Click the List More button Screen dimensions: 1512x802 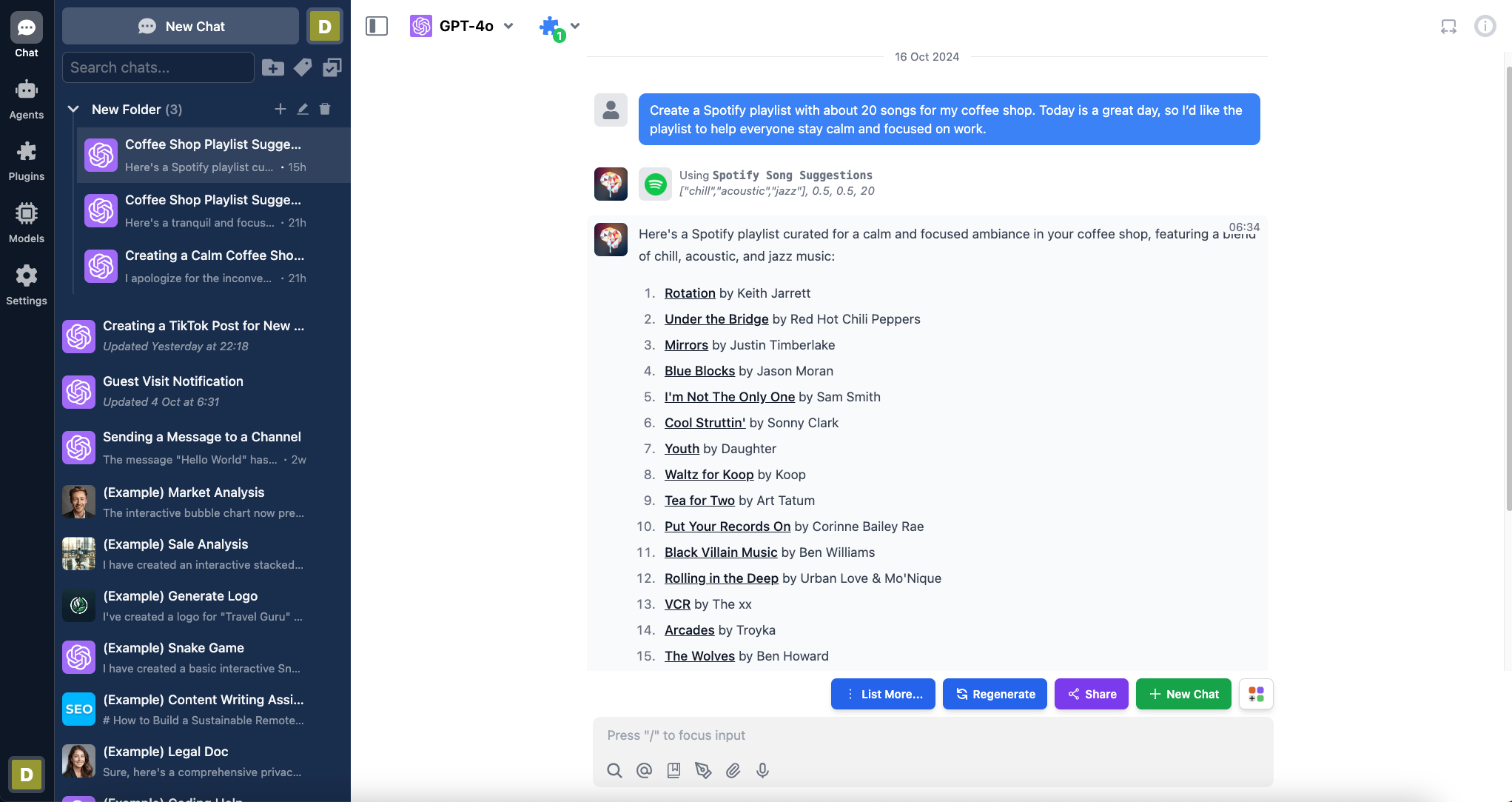tap(883, 694)
